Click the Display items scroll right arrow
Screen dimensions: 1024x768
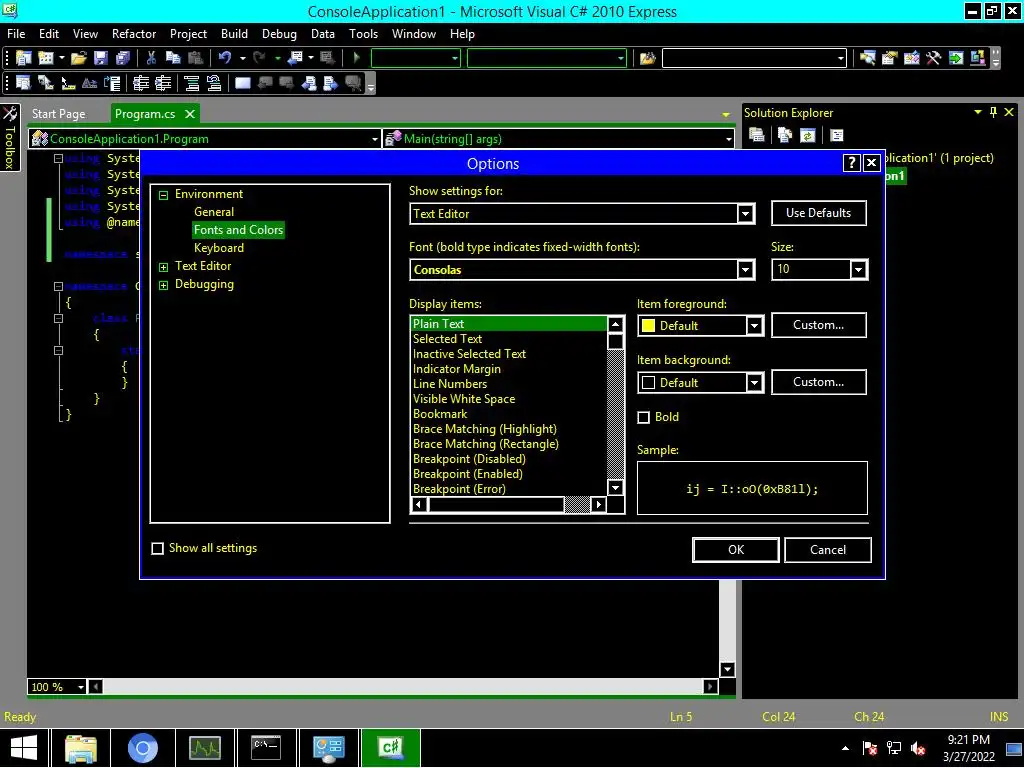pyautogui.click(x=598, y=504)
